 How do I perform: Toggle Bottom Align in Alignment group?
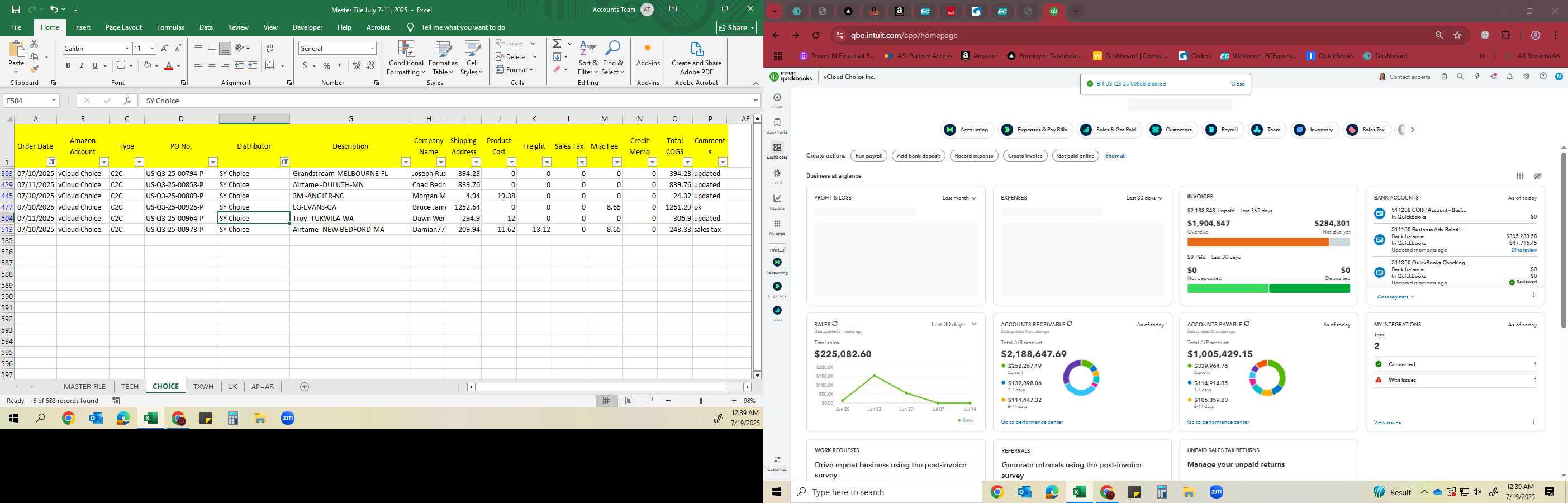pyautogui.click(x=225, y=48)
